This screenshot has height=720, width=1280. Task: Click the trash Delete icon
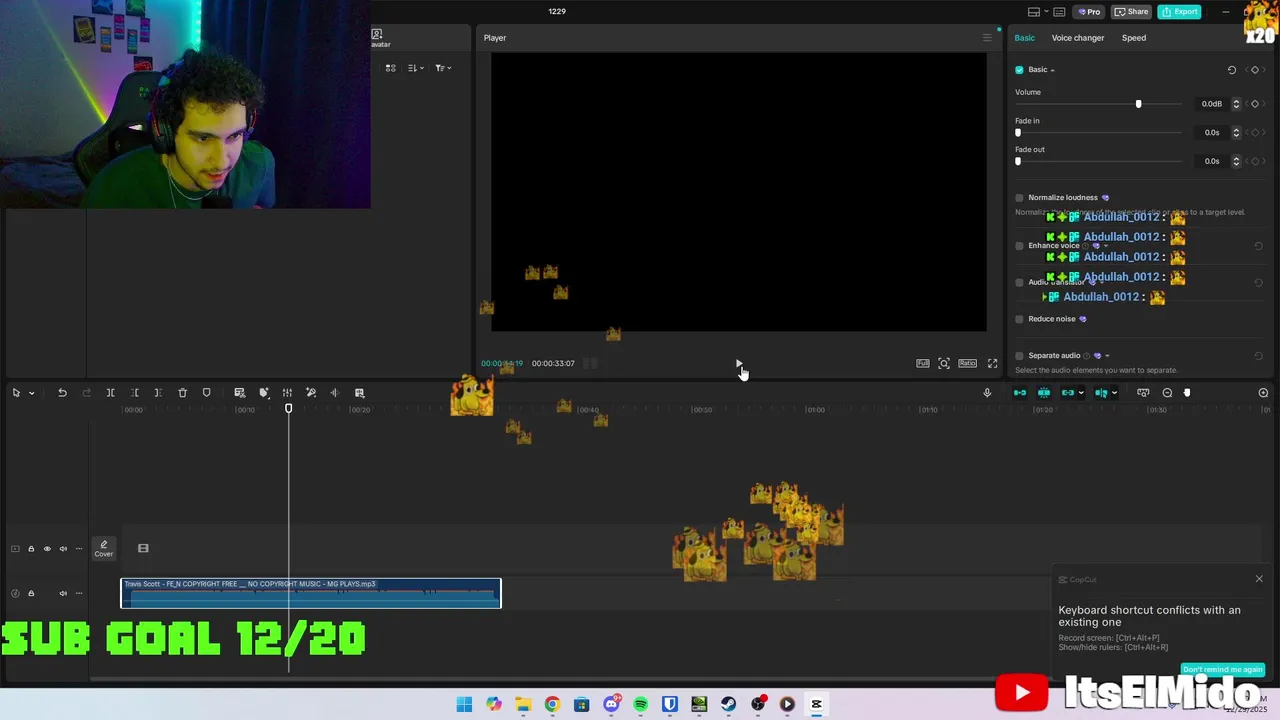(x=182, y=393)
